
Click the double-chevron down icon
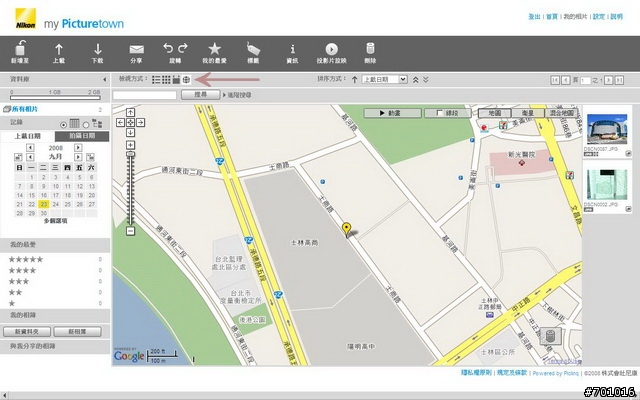(x=426, y=80)
